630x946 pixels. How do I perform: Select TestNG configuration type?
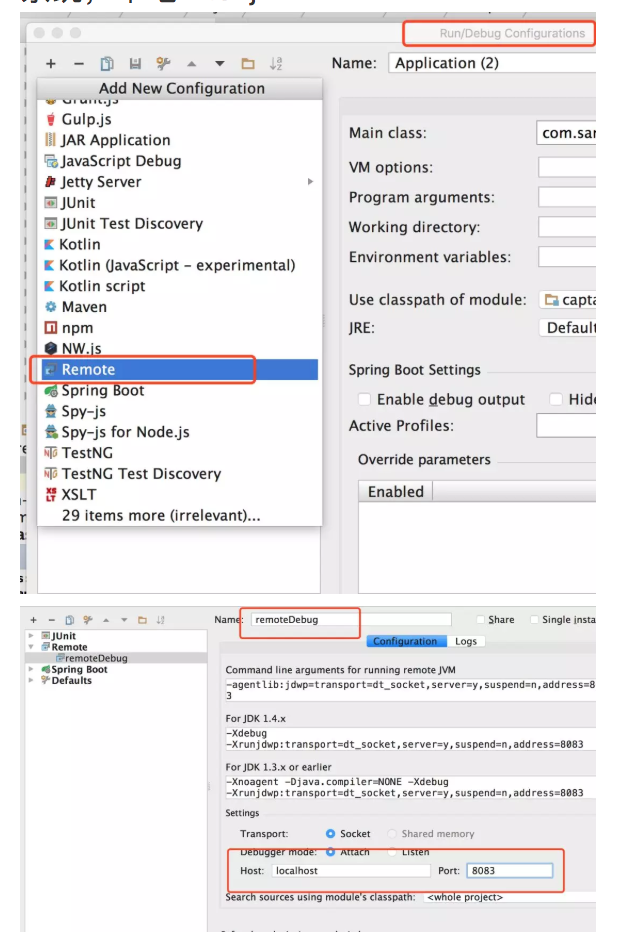tap(180, 453)
